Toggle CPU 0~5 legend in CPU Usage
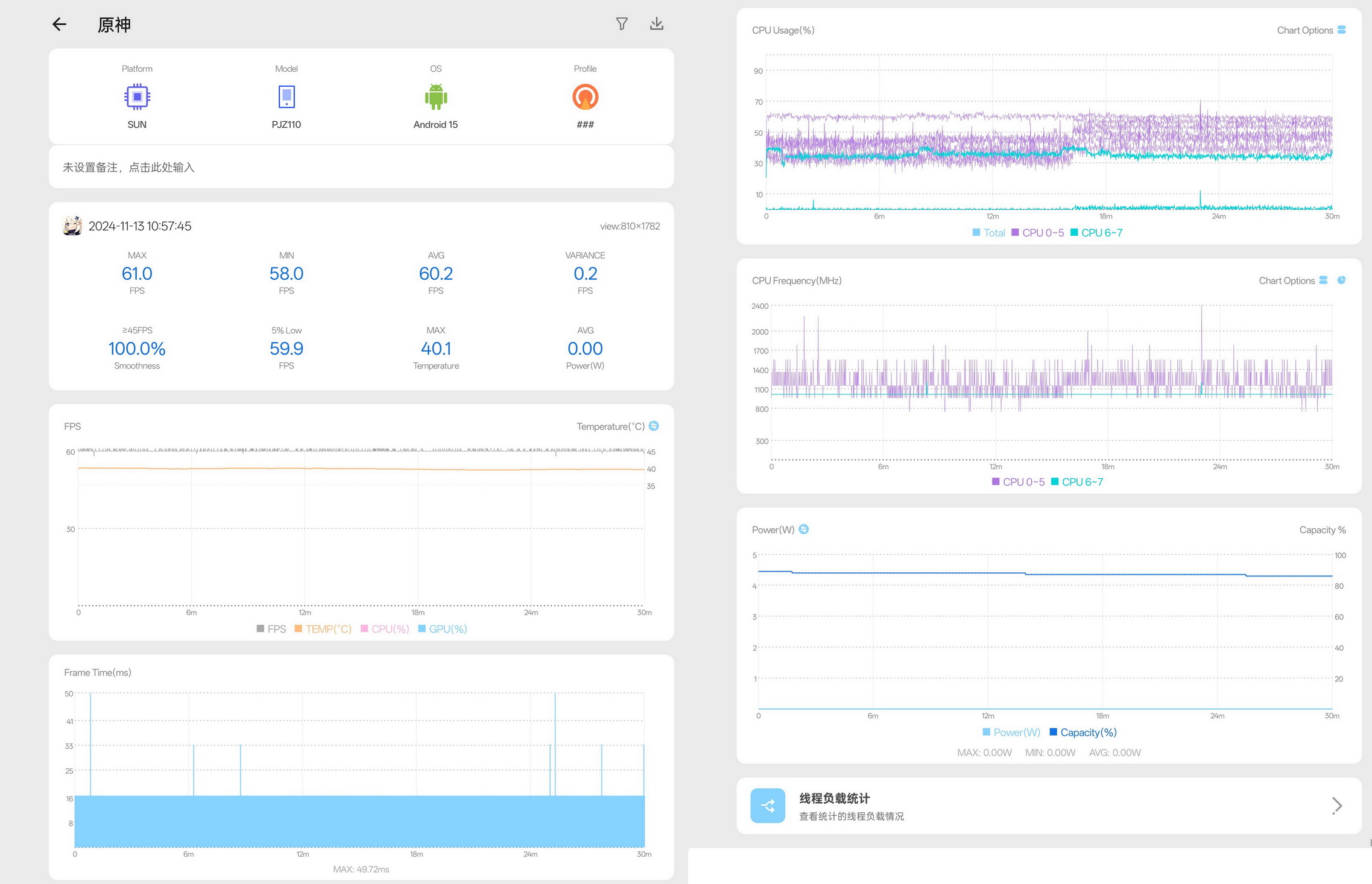 [1037, 233]
